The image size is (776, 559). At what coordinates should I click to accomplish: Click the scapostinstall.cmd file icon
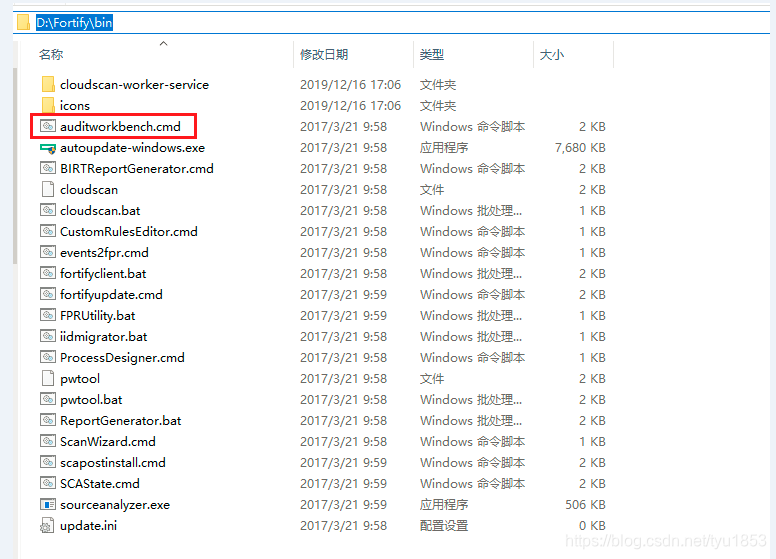[x=48, y=463]
